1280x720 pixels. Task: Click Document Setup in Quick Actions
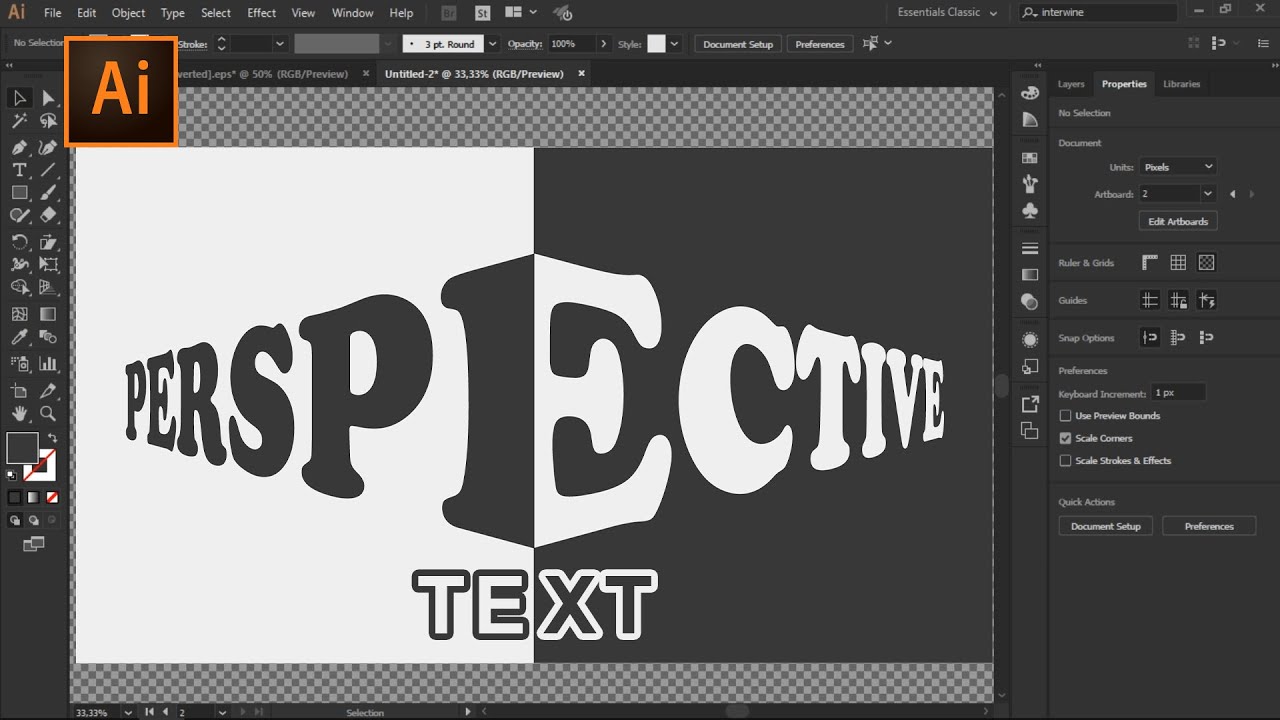(1105, 526)
